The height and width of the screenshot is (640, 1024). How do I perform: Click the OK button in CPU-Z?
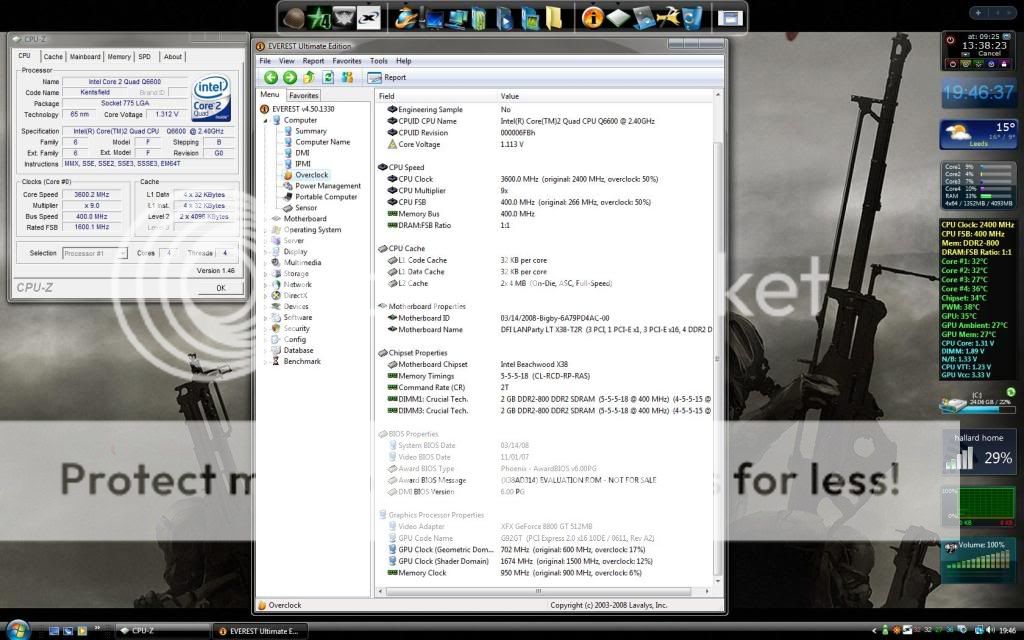(x=221, y=288)
